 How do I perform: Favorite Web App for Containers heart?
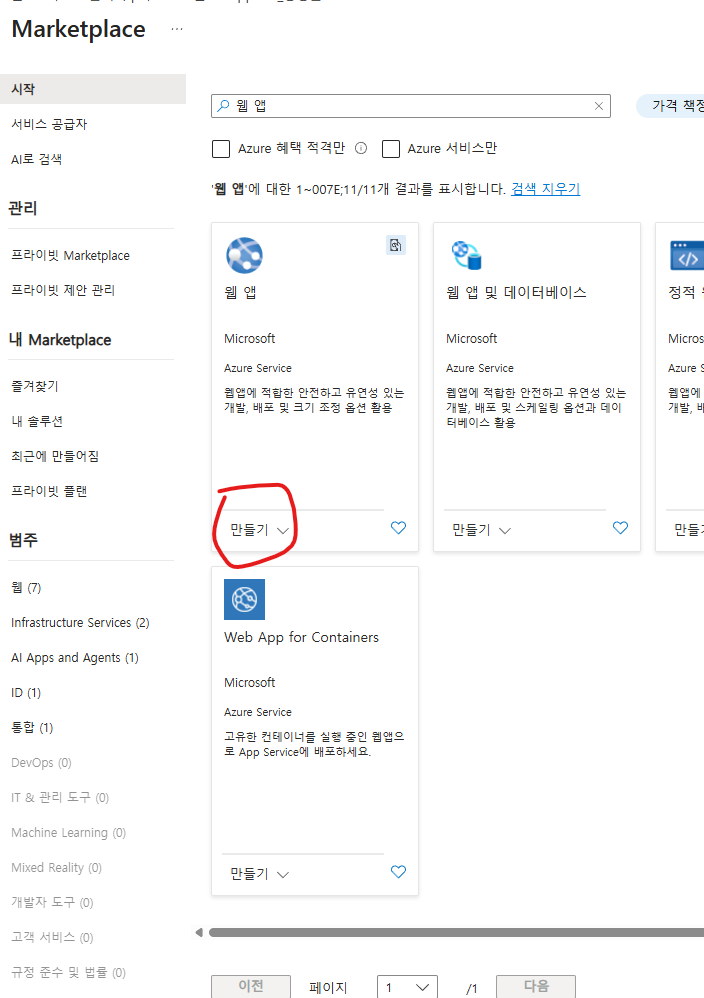pyautogui.click(x=398, y=872)
